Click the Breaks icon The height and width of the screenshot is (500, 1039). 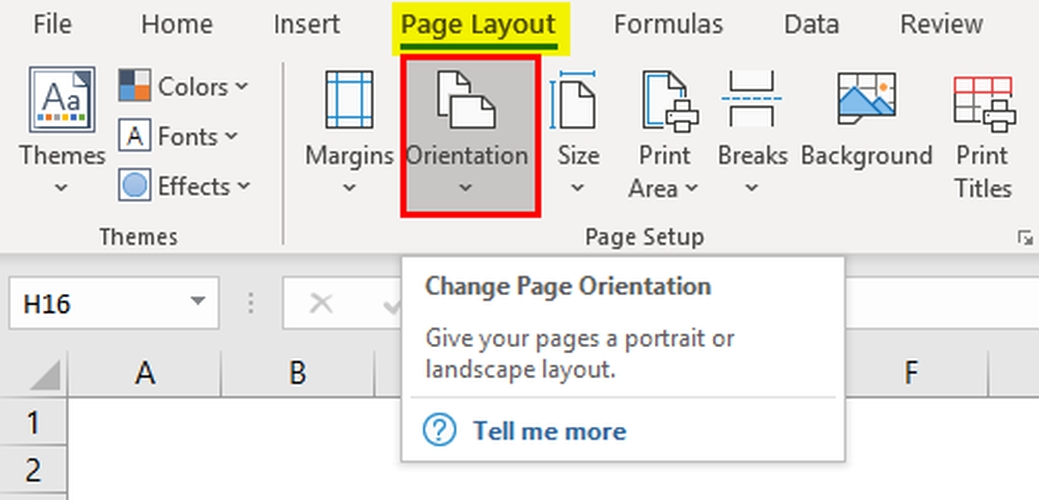pyautogui.click(x=751, y=99)
